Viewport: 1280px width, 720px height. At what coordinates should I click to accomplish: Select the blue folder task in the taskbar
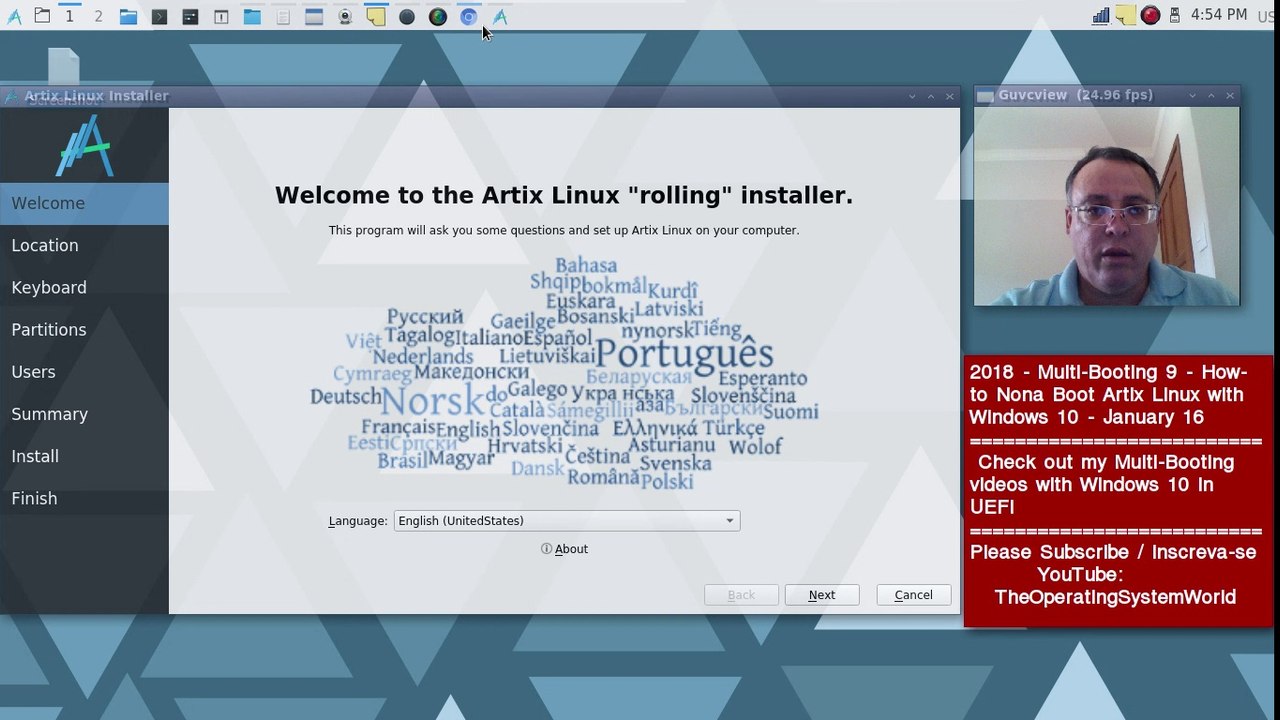point(252,16)
